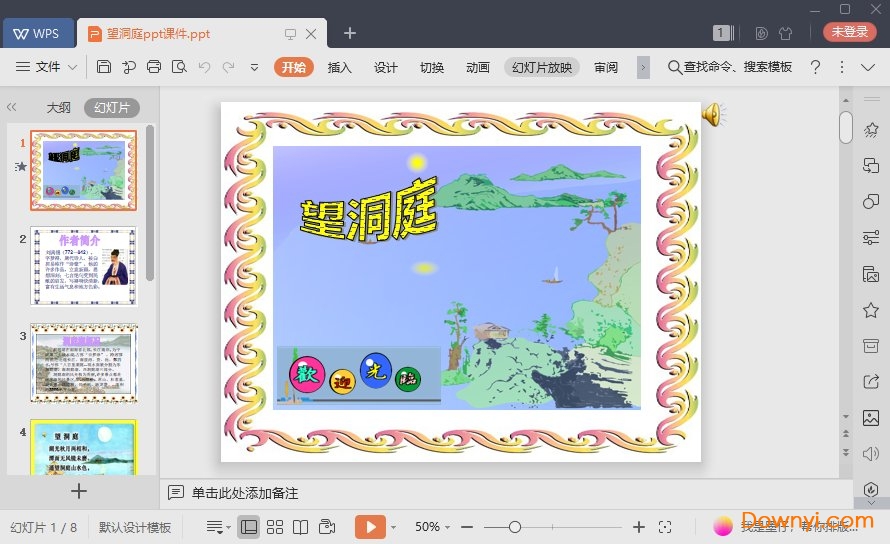
Task: Select the 动画 ribbon tab
Action: tap(478, 67)
